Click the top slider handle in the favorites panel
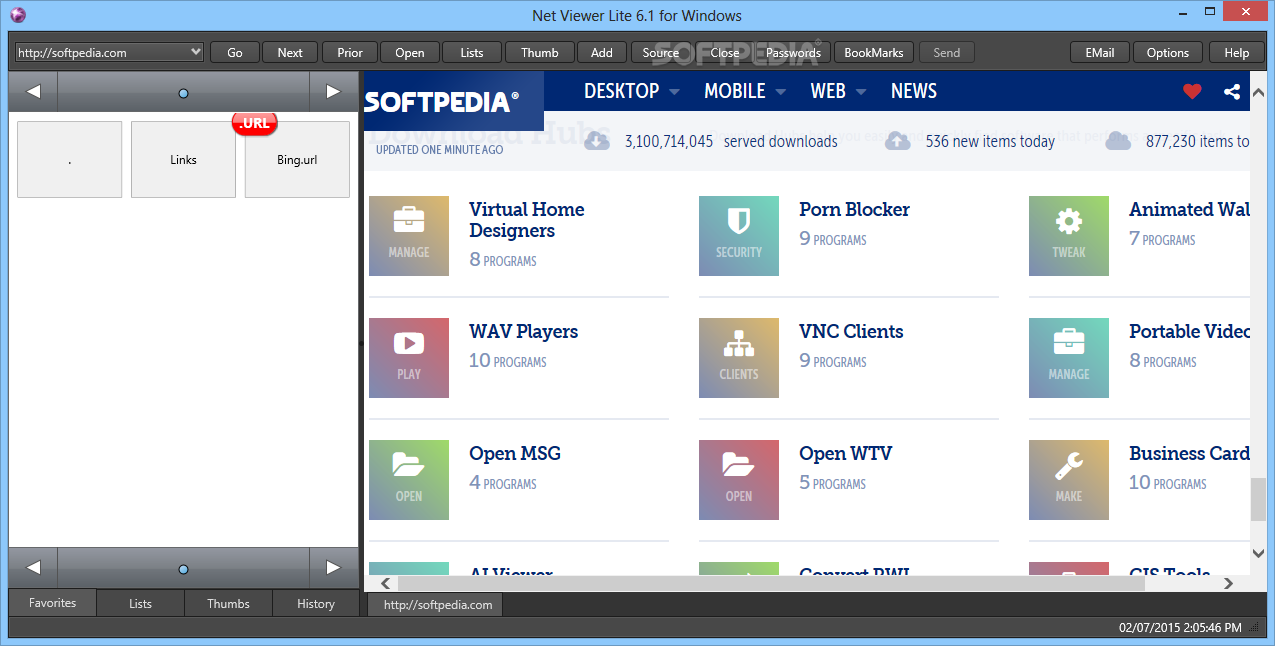Screen dimensions: 1275x646 click(183, 93)
